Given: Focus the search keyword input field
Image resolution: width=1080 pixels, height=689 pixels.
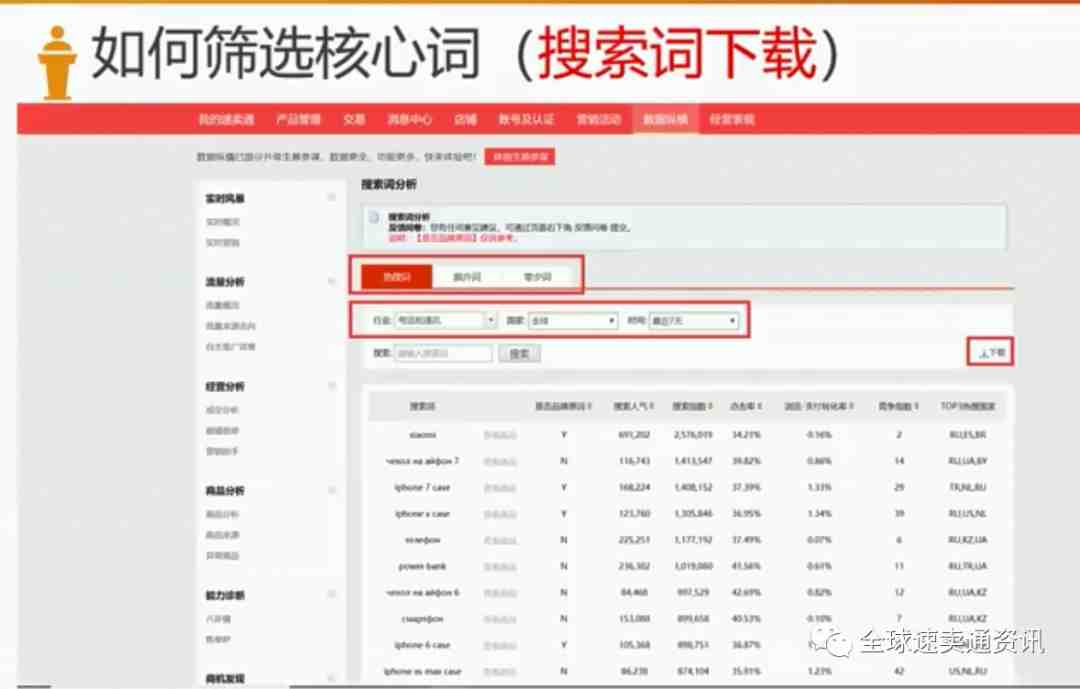Looking at the screenshot, I should [444, 353].
